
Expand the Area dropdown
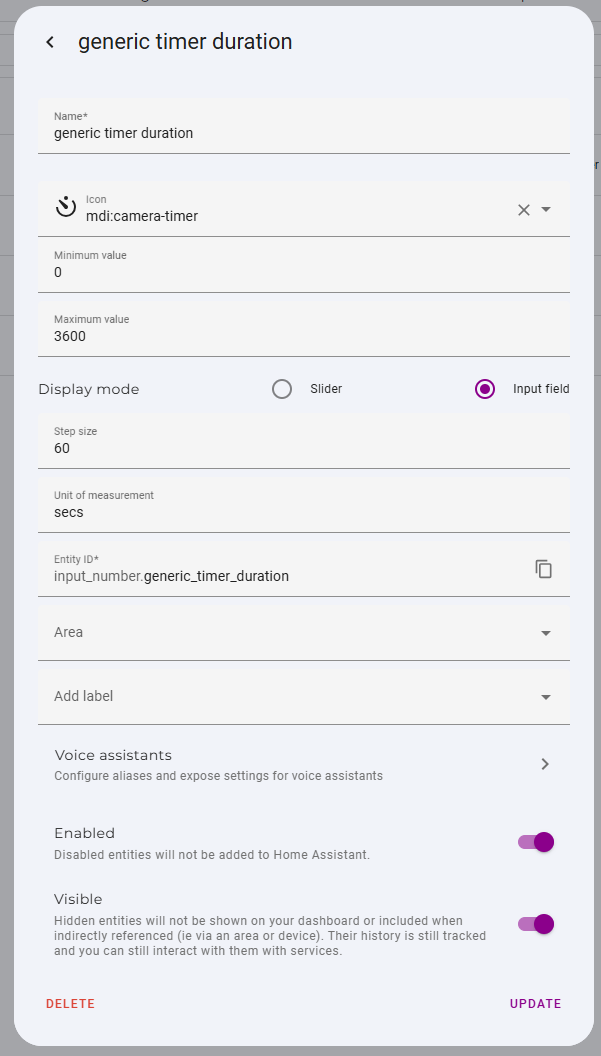click(546, 633)
